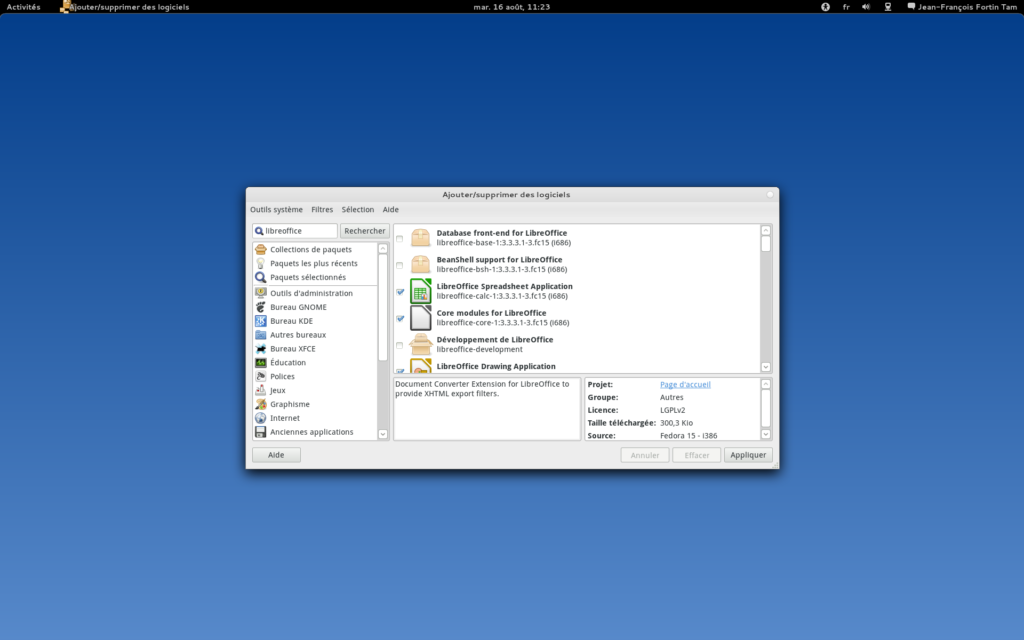Click the category list scrollbar thumb
This screenshot has height=640, width=1024.
click(x=383, y=307)
